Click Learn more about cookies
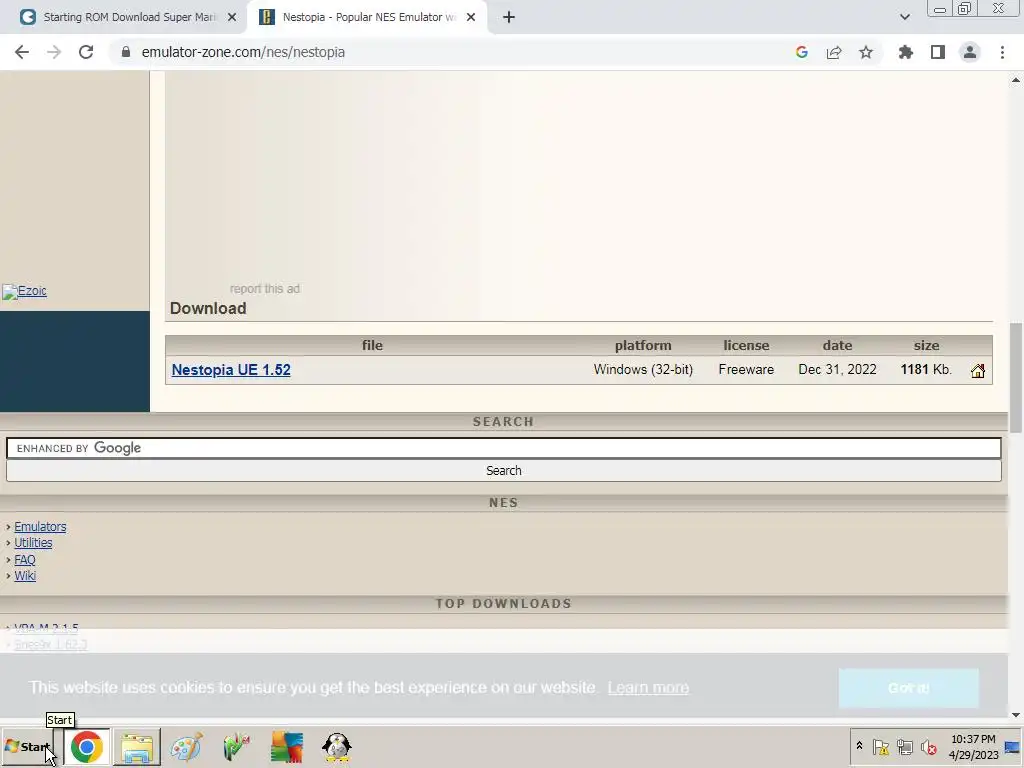Viewport: 1024px width, 768px height. click(648, 688)
